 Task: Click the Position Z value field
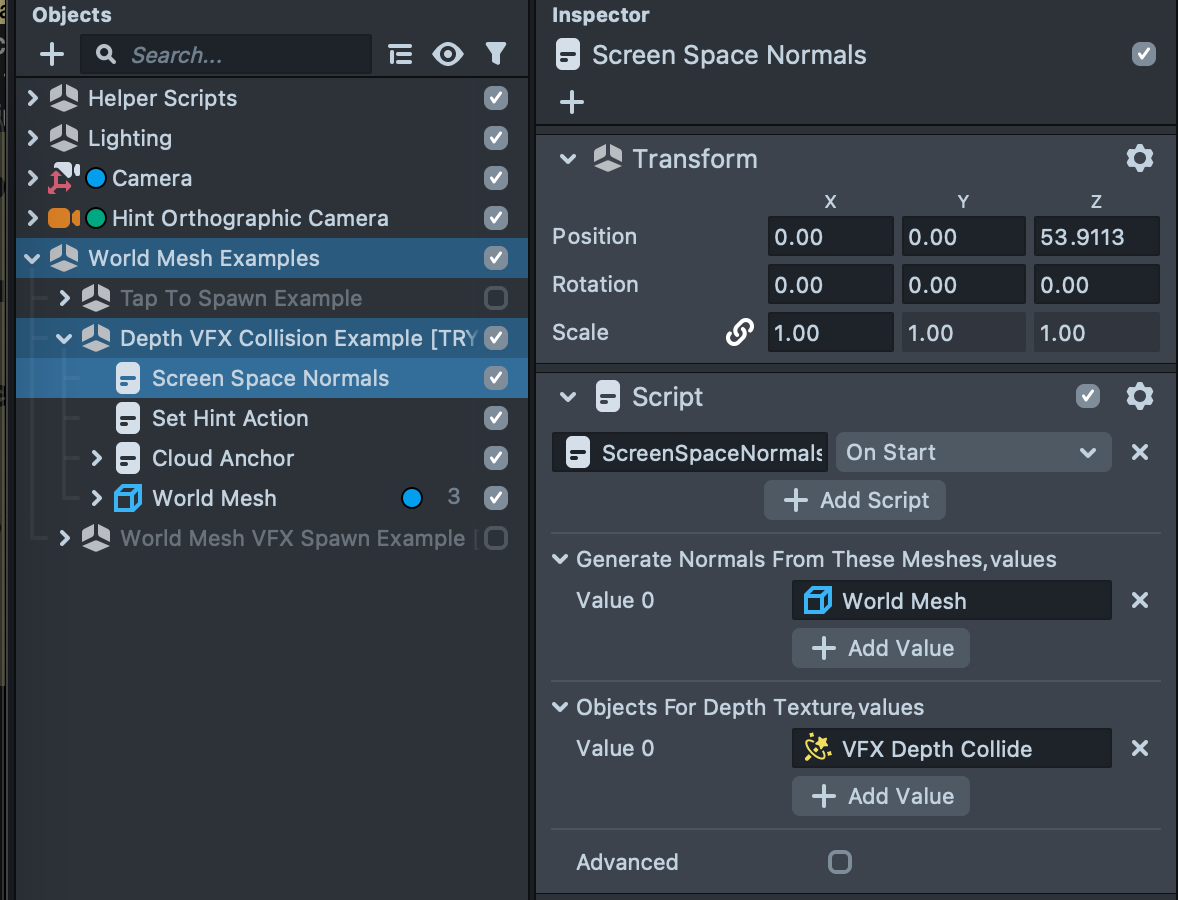tap(1095, 237)
